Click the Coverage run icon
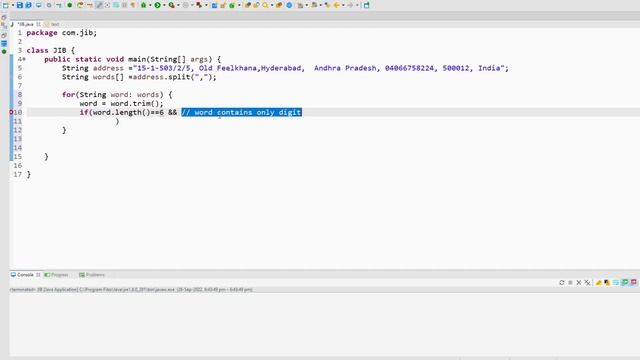 click(171, 5)
